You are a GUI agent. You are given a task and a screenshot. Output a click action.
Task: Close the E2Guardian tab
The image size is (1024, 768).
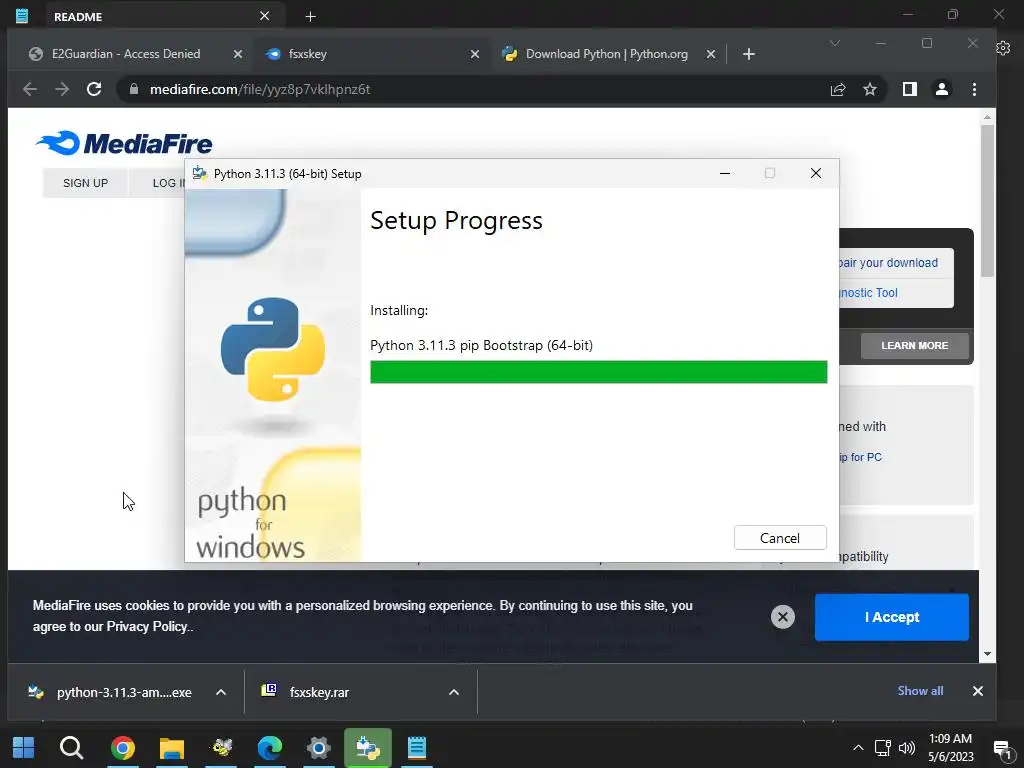(x=238, y=54)
